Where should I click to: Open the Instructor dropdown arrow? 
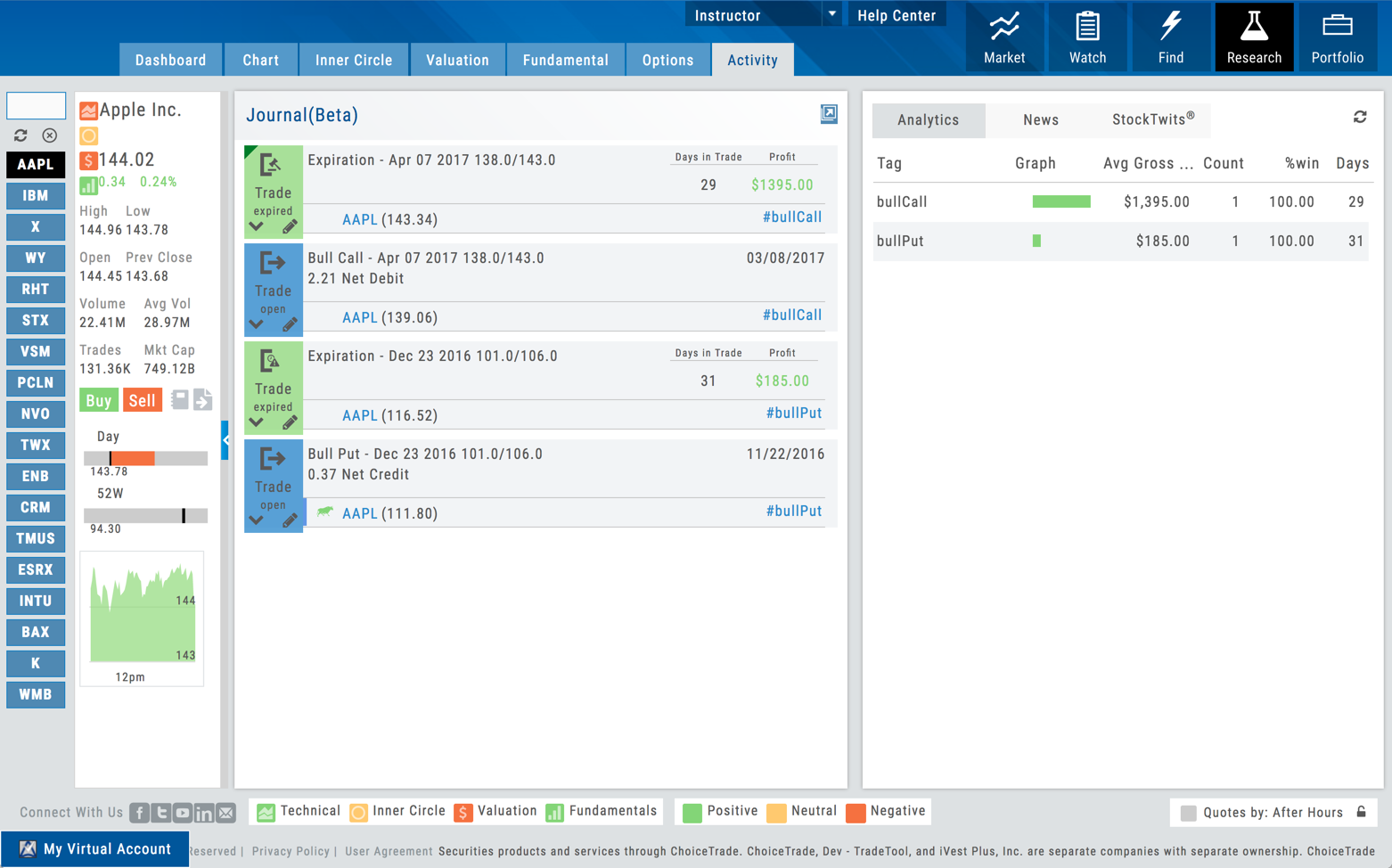click(831, 14)
